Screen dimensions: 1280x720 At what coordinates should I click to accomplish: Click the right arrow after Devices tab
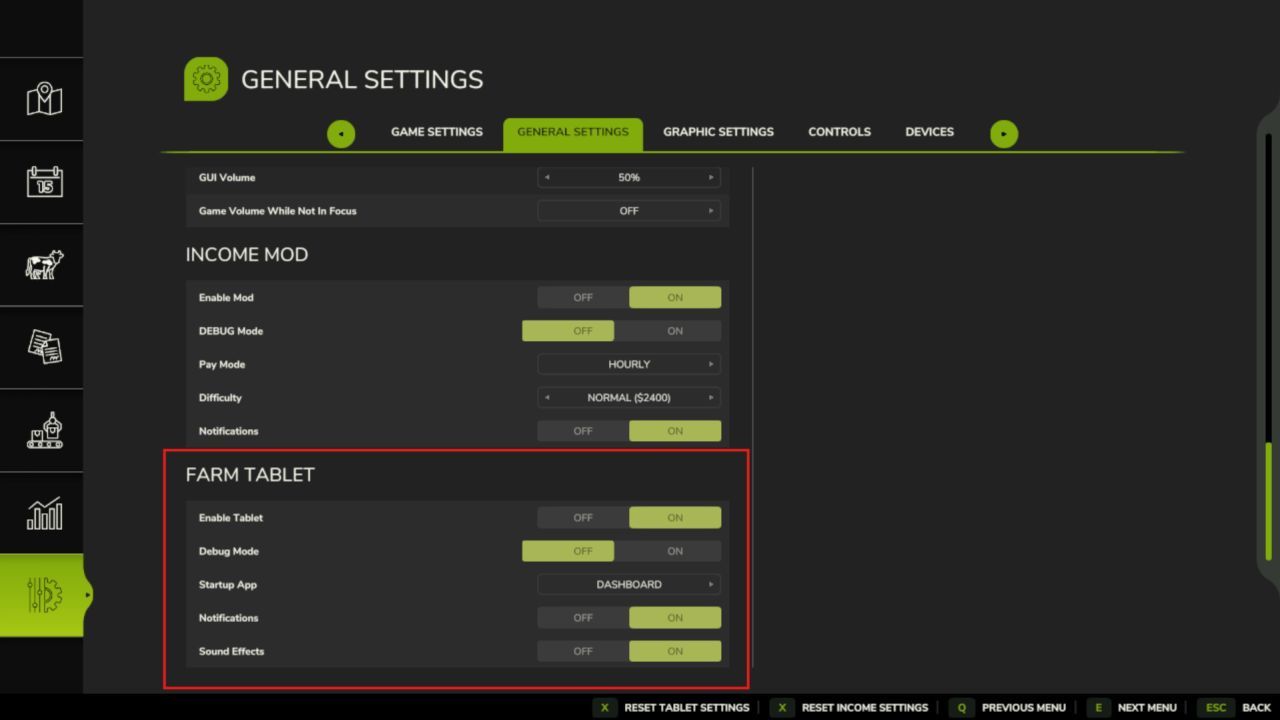pyautogui.click(x=1003, y=134)
